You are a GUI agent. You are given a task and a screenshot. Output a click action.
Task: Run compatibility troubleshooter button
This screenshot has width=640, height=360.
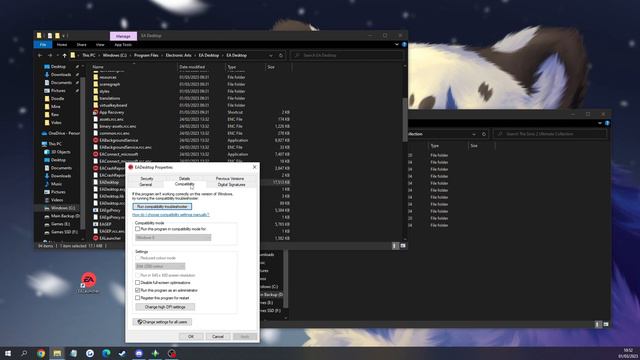(162, 207)
